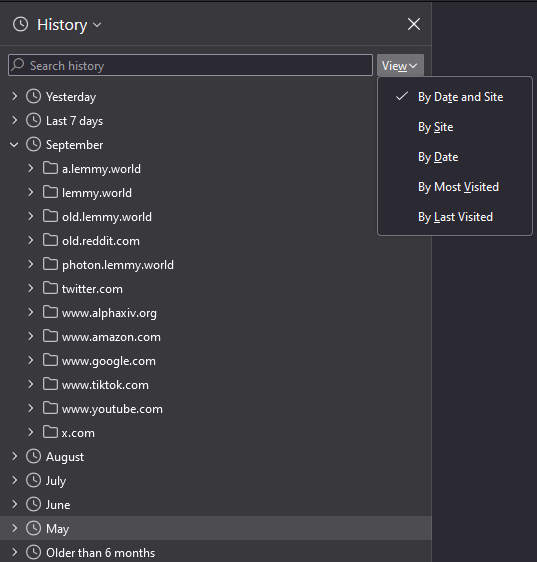Close the History sidebar
The image size is (537, 562).
point(414,24)
